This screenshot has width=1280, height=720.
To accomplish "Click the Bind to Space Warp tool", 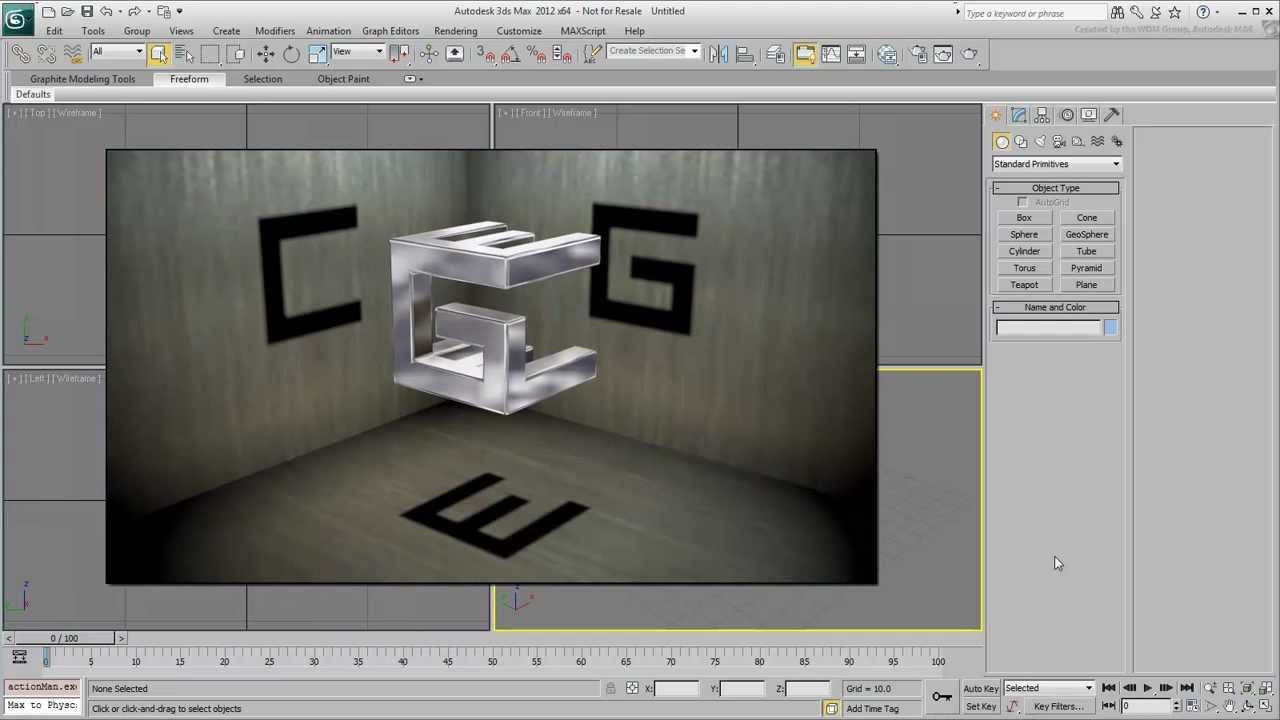I will point(72,54).
